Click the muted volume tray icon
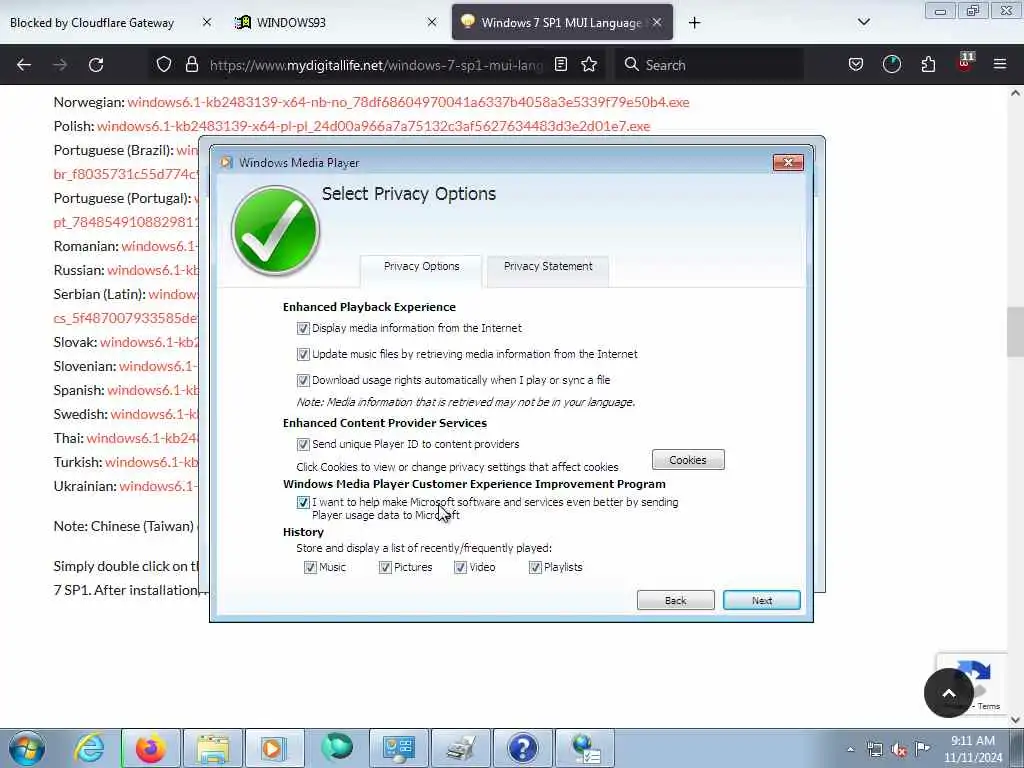1024x768 pixels. (899, 749)
